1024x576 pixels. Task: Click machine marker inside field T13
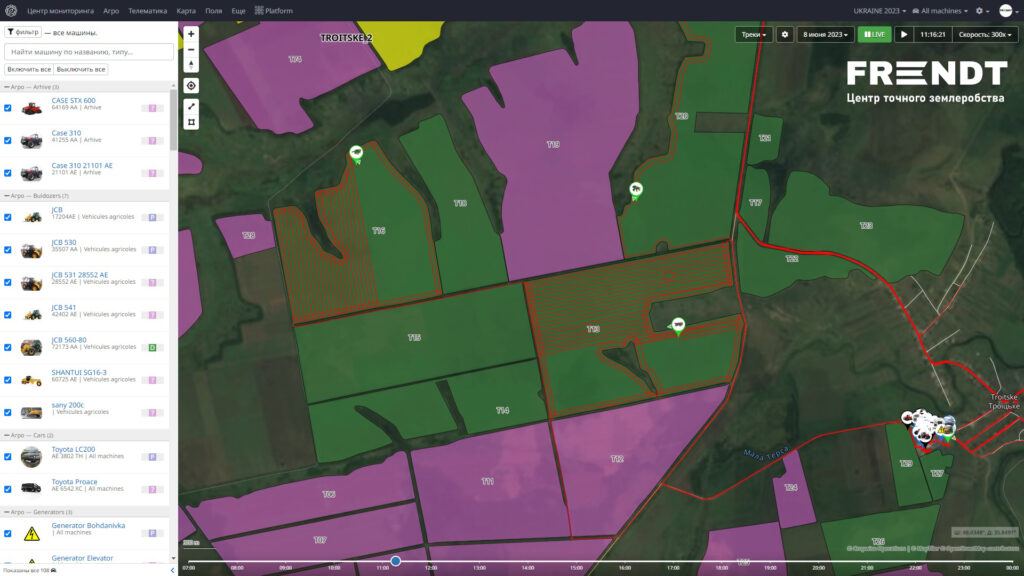click(679, 325)
